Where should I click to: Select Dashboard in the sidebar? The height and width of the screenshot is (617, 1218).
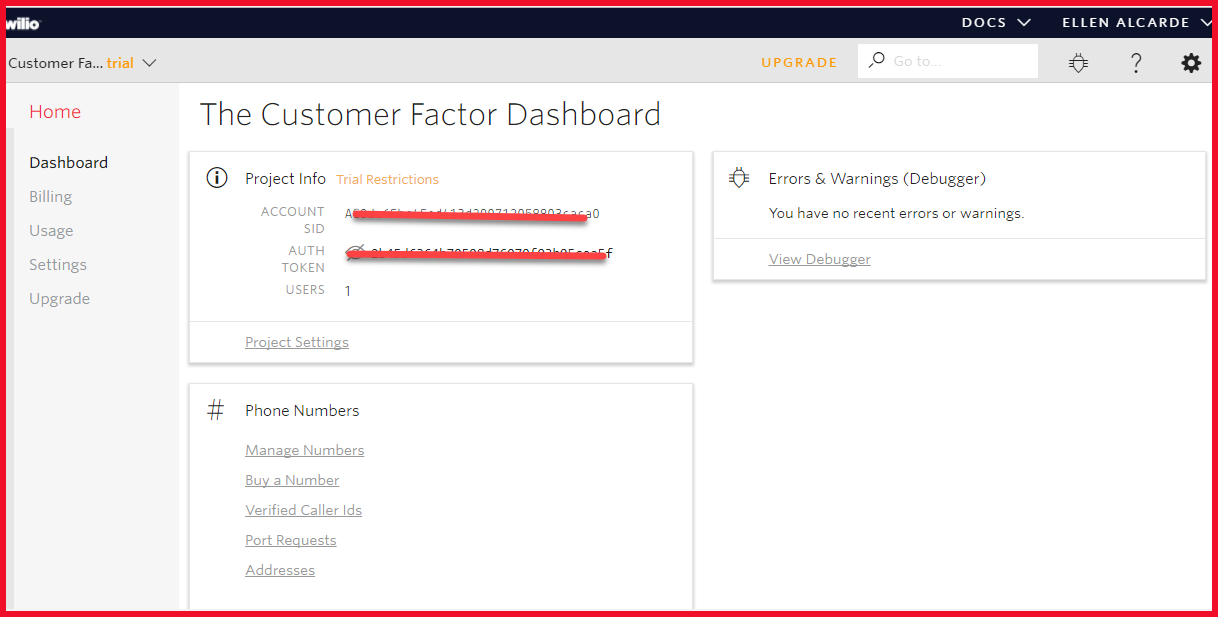(x=69, y=162)
